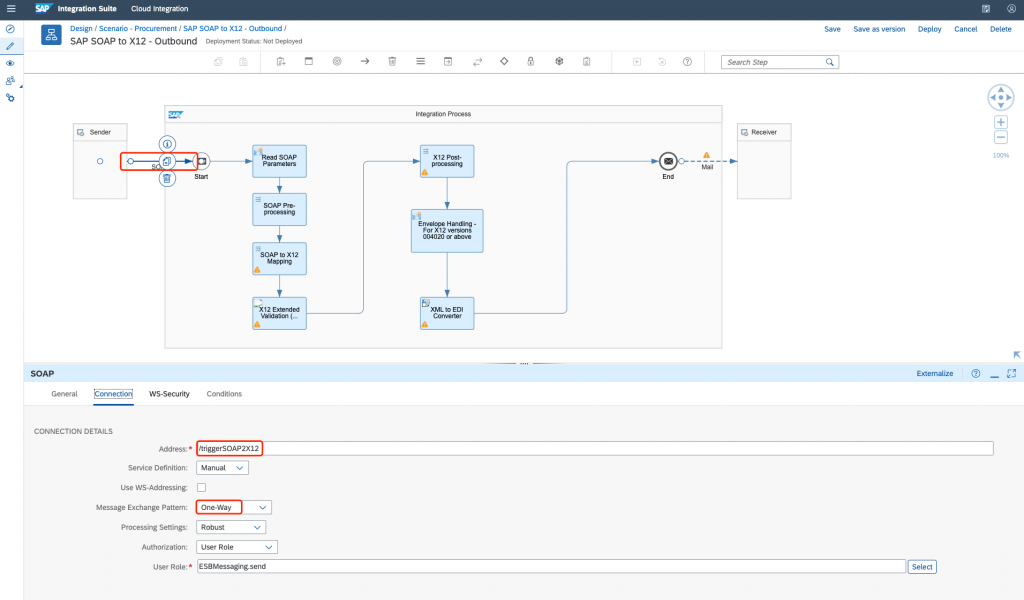The height and width of the screenshot is (600, 1024).
Task: Open the Service Definition dropdown
Action: (222, 467)
